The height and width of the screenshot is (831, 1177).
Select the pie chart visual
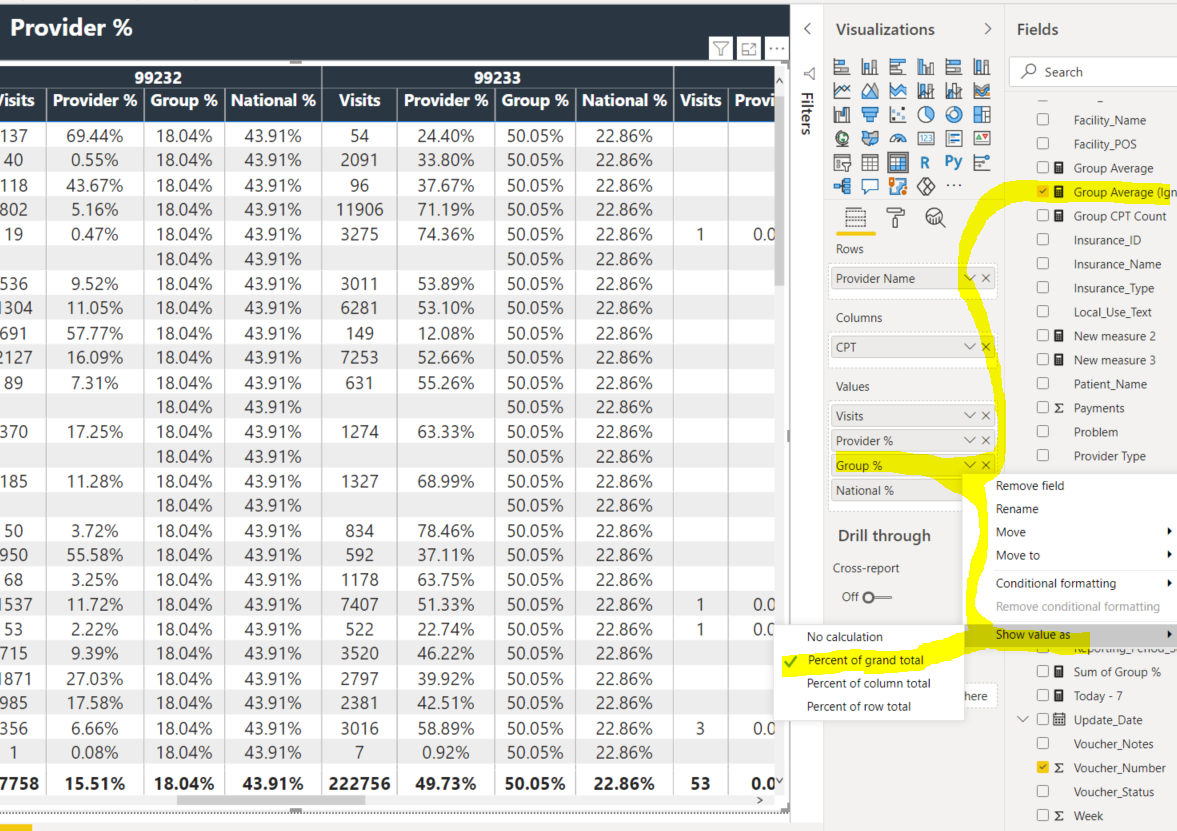pyautogui.click(x=926, y=115)
